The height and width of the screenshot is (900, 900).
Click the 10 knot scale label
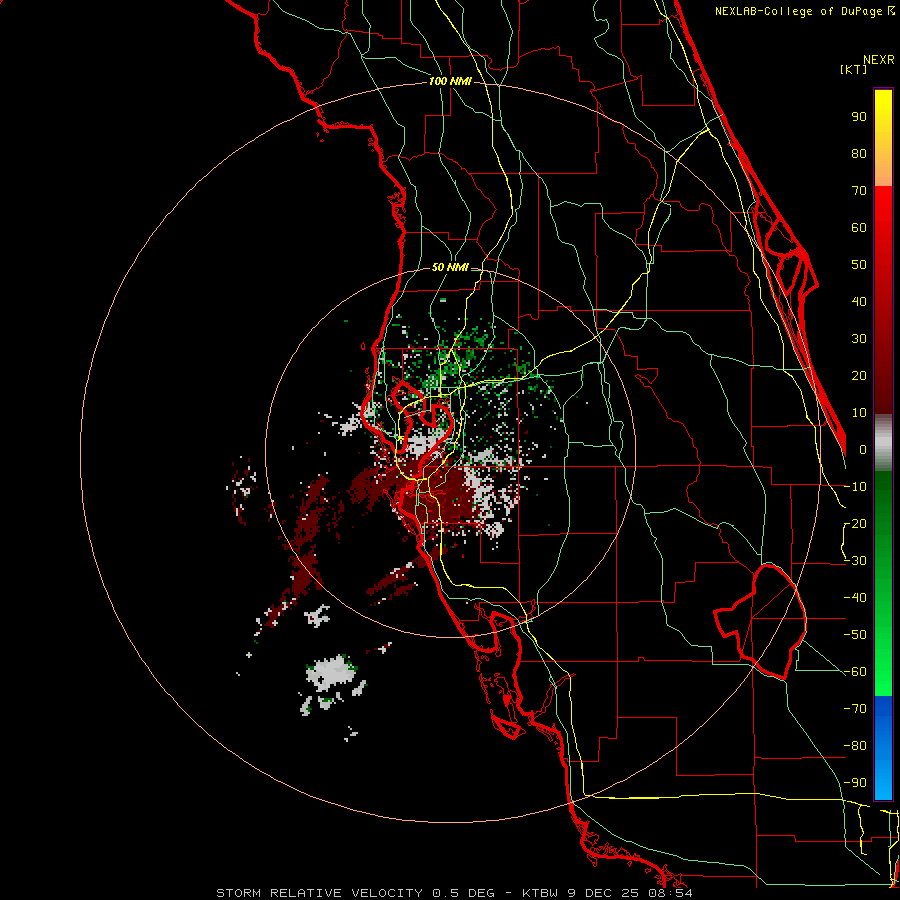(x=859, y=413)
